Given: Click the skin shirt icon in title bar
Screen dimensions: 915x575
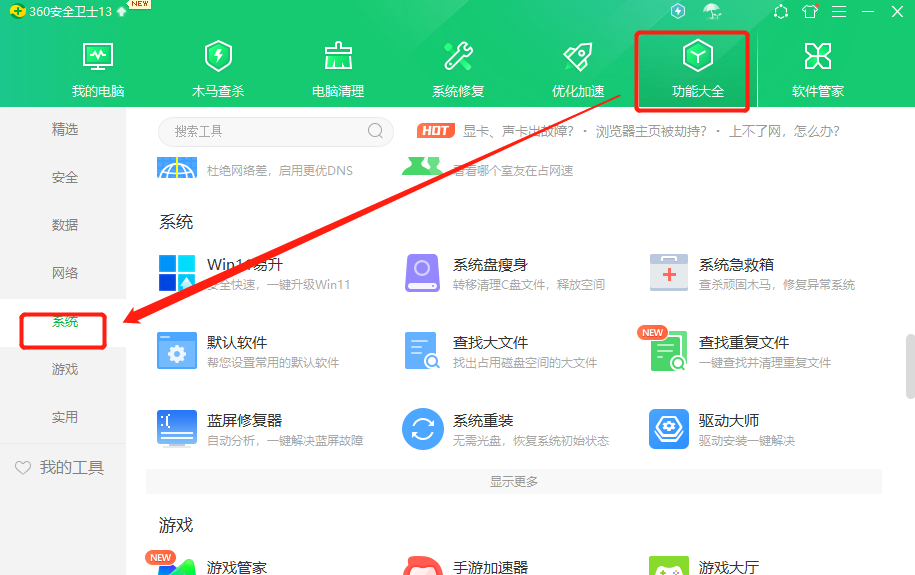Looking at the screenshot, I should pos(810,11).
